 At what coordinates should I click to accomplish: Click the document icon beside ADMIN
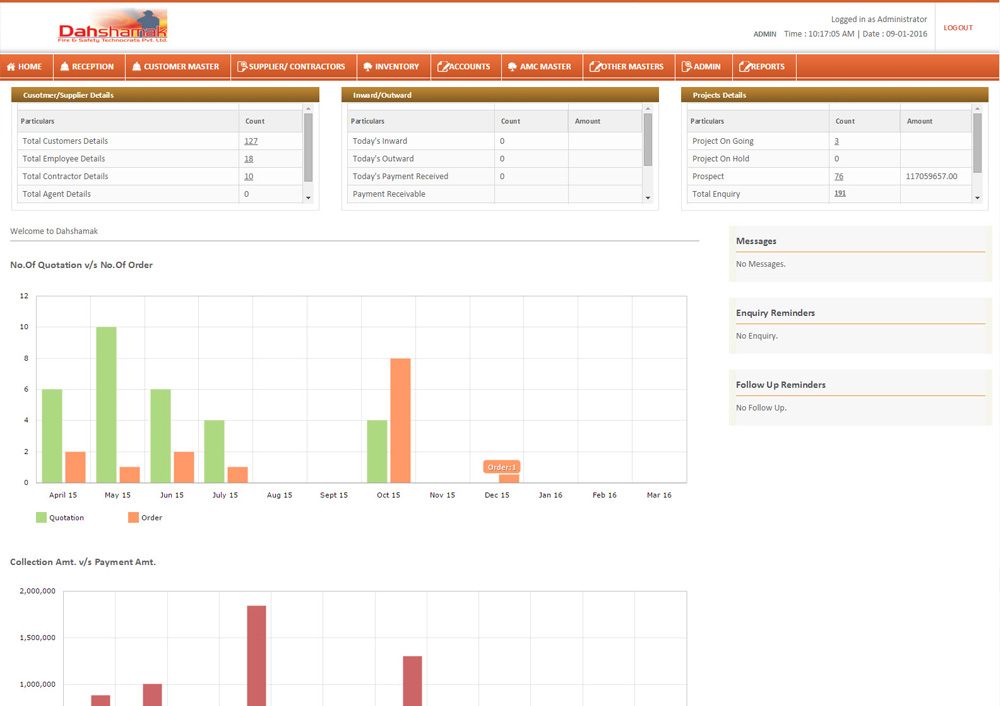click(x=686, y=66)
